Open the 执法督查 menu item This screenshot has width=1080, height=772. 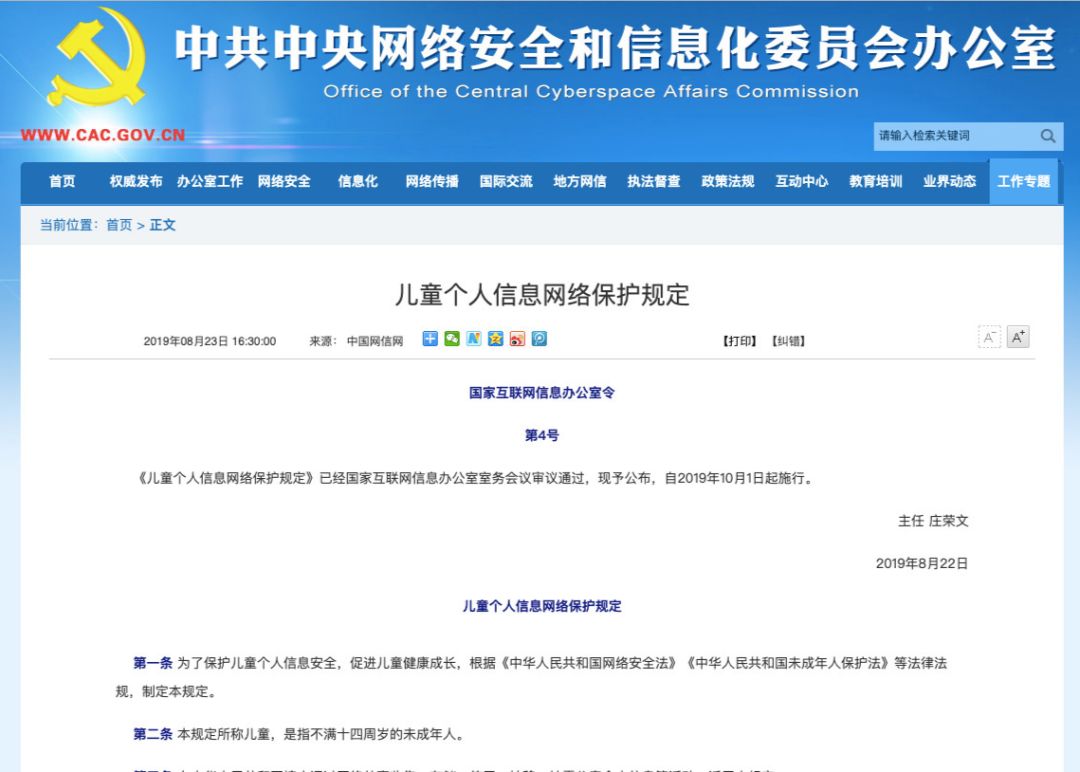coord(654,182)
